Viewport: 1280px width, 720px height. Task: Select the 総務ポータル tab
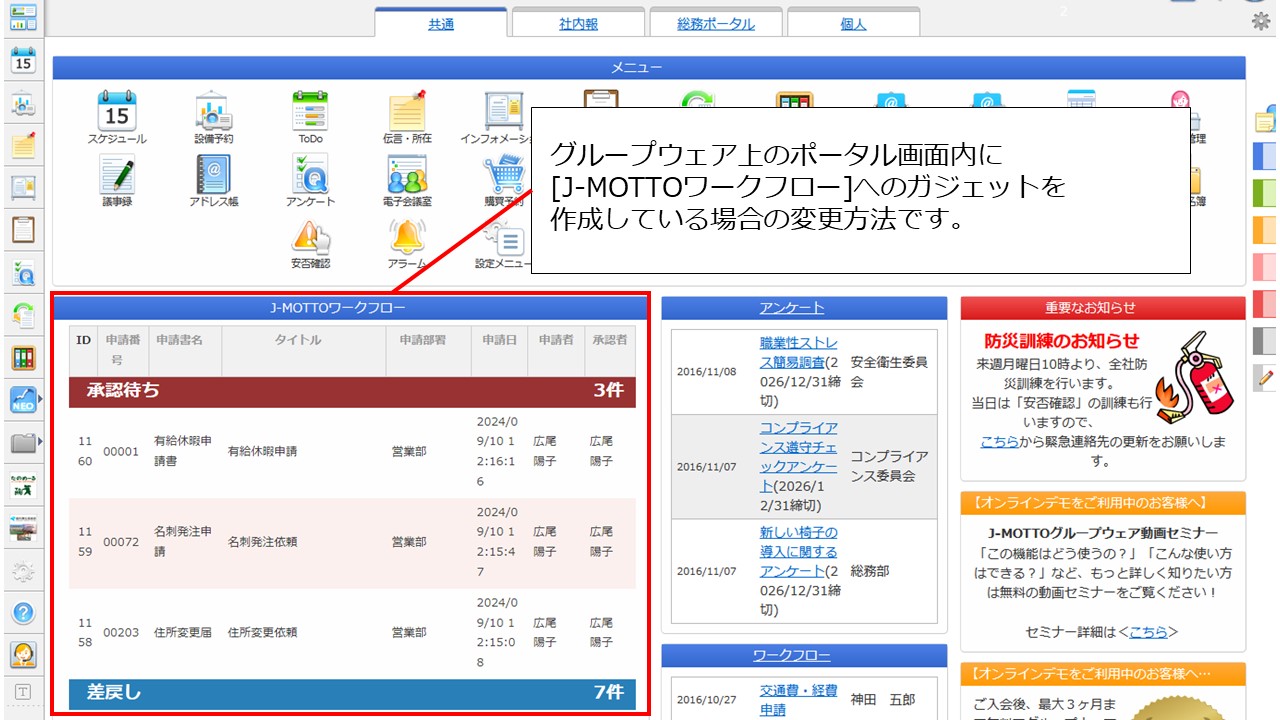point(716,24)
